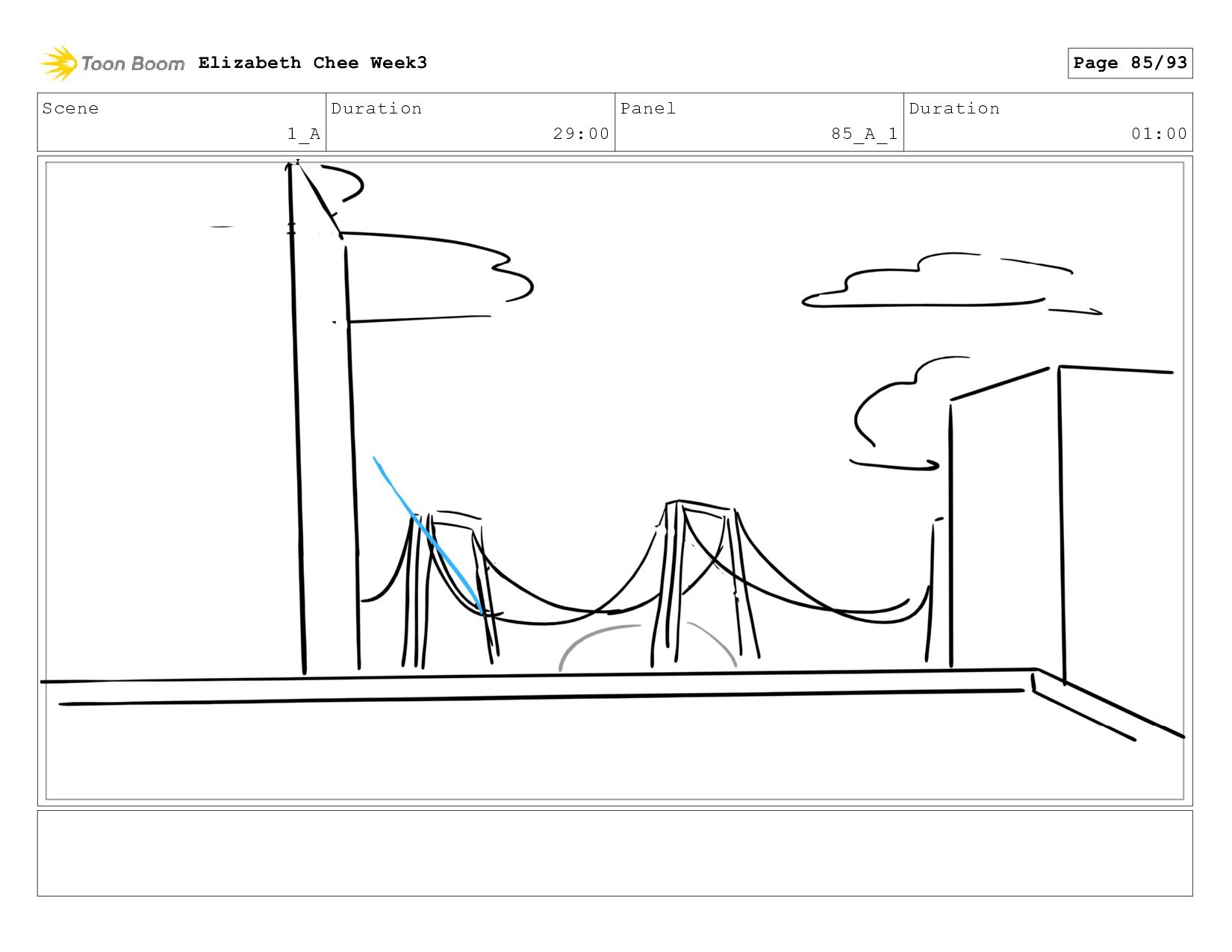Click the empty notes box below the panel
This screenshot has width=1232, height=952.
coord(615,853)
